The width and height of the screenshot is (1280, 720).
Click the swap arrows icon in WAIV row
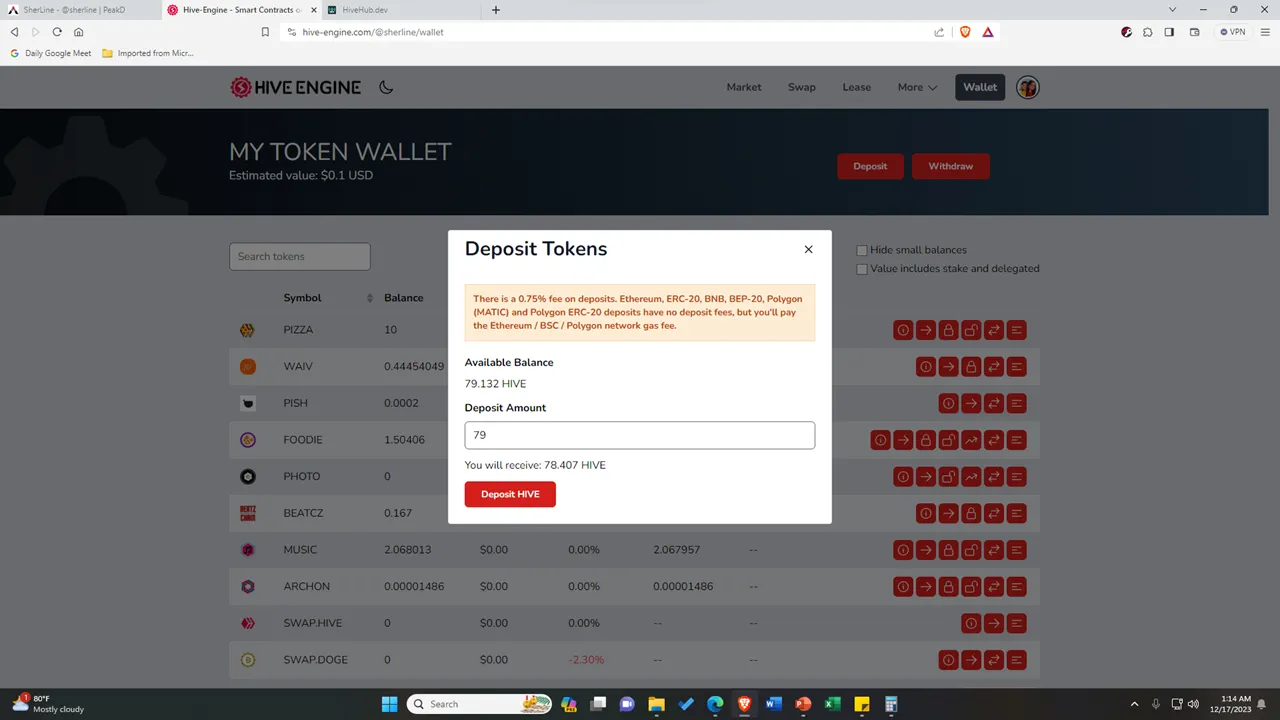click(994, 367)
